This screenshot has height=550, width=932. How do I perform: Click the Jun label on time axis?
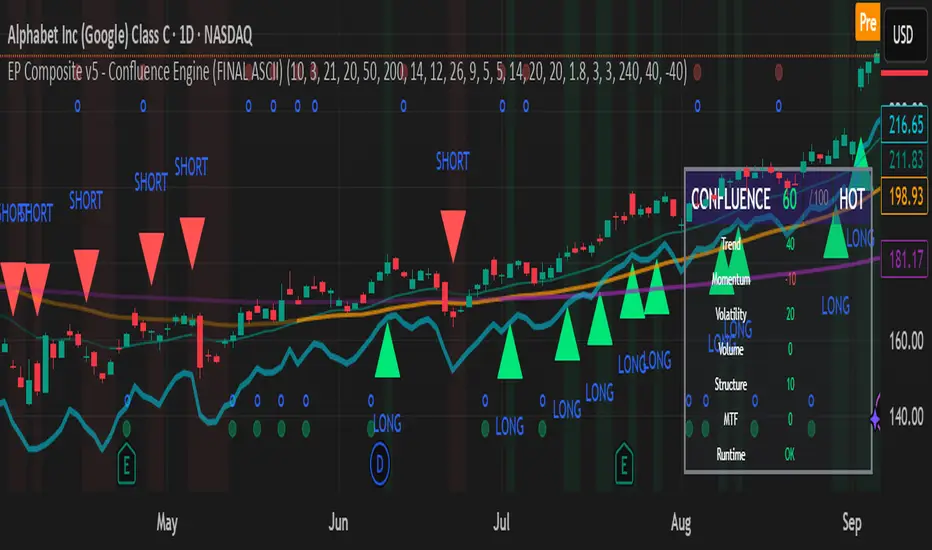click(x=338, y=523)
